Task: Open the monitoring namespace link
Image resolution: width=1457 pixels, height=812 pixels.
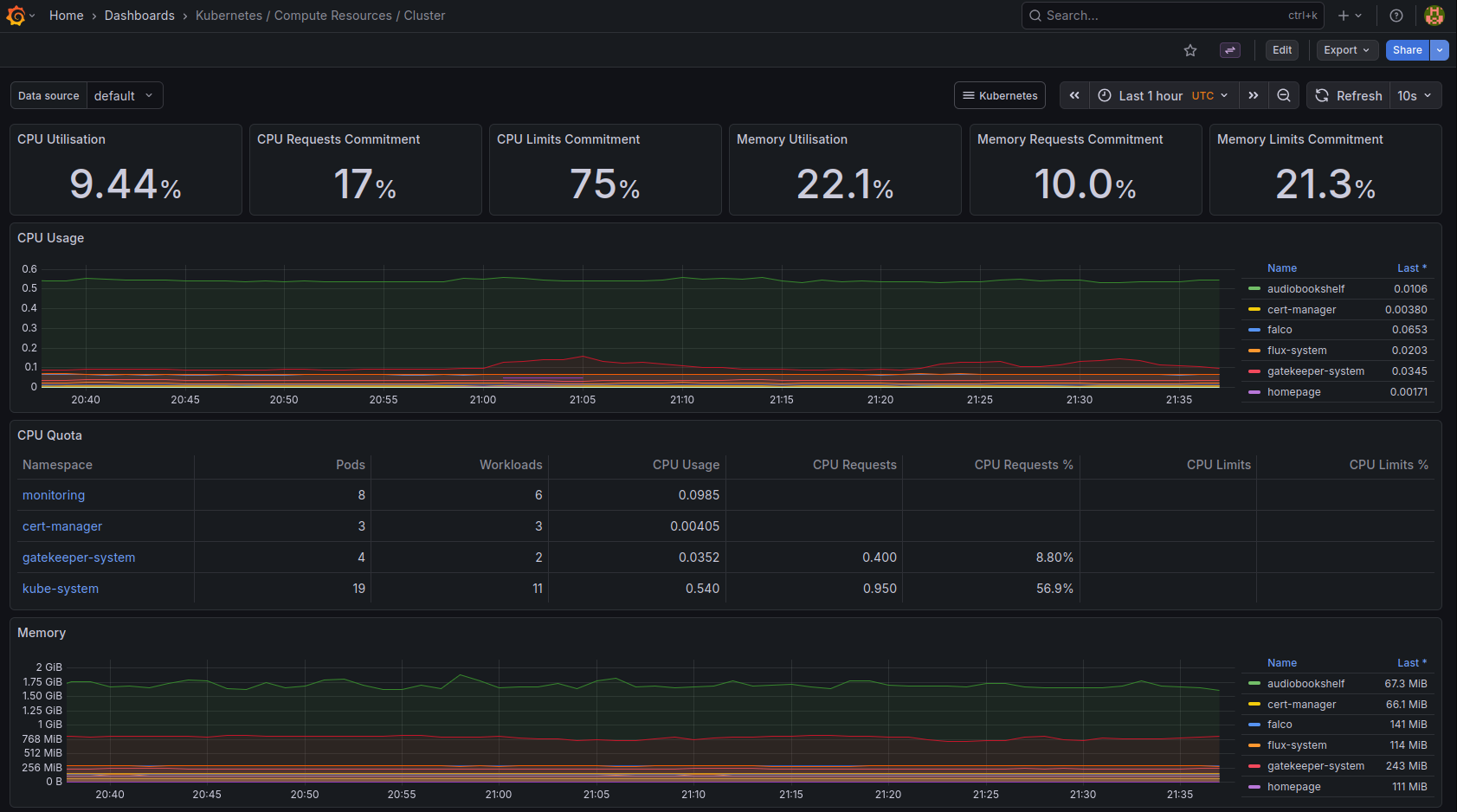Action: 54,495
